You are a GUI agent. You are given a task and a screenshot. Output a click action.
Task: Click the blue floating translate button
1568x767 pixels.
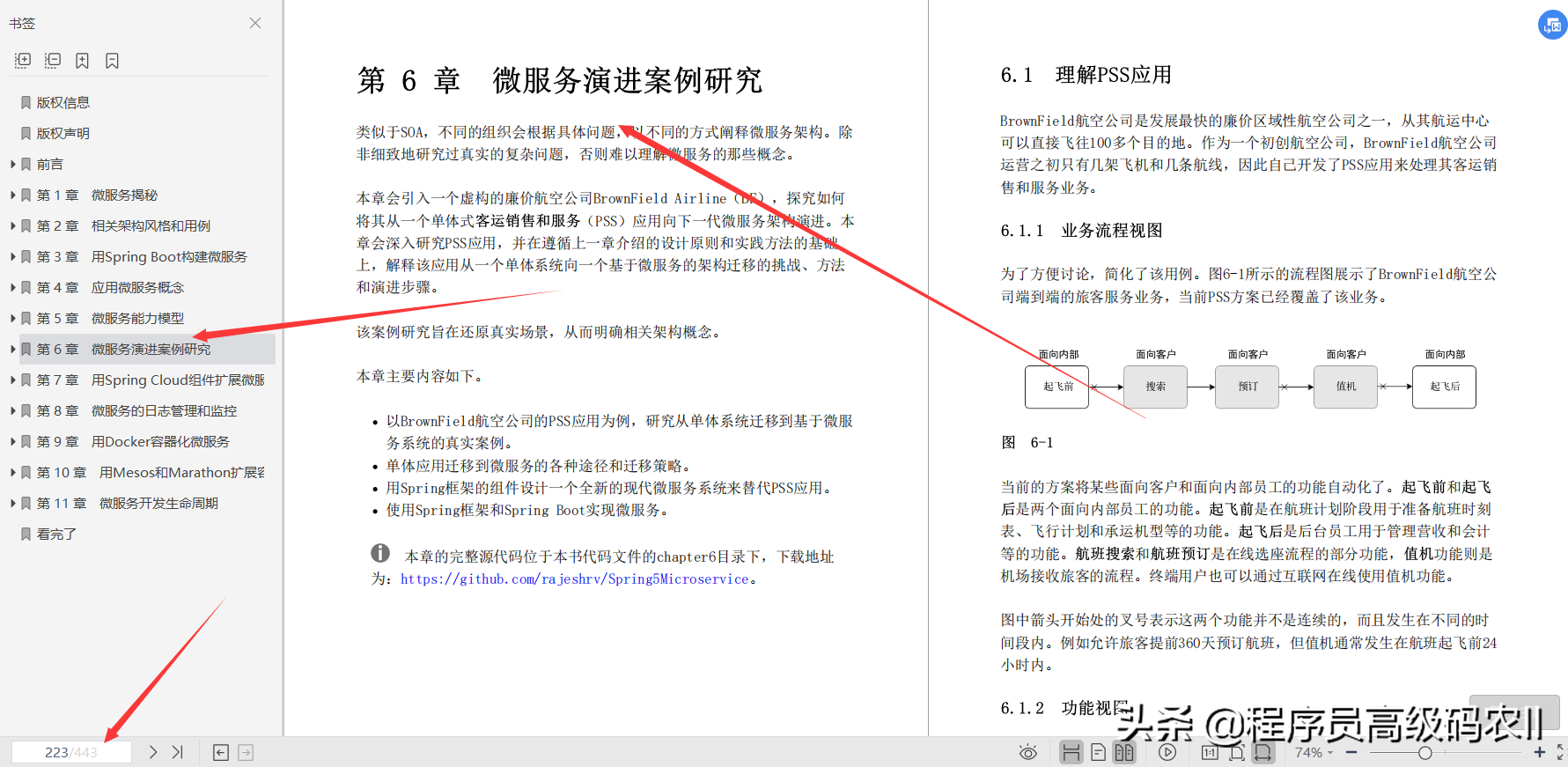(1552, 25)
